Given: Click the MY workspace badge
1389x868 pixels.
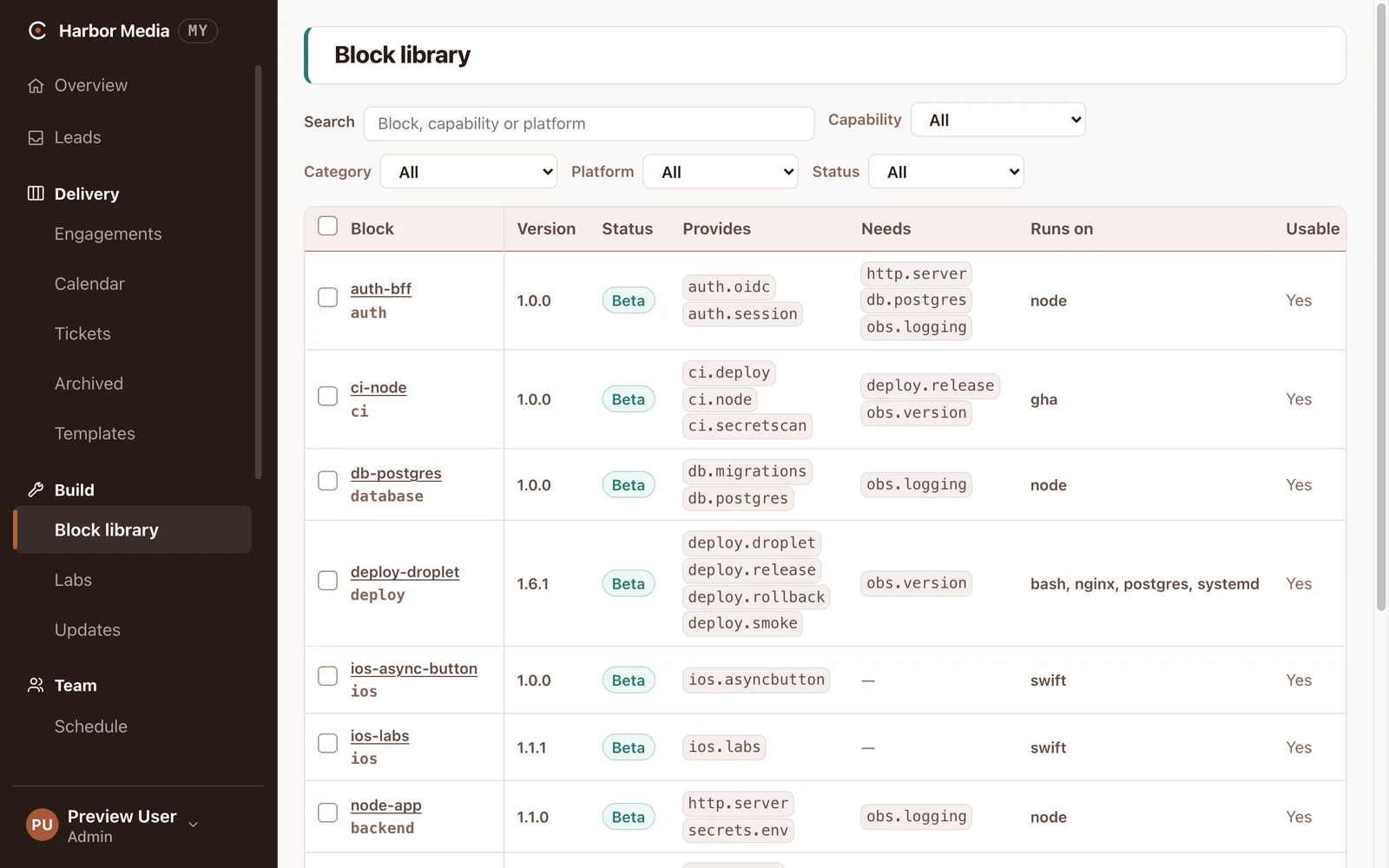Looking at the screenshot, I should pos(198,30).
